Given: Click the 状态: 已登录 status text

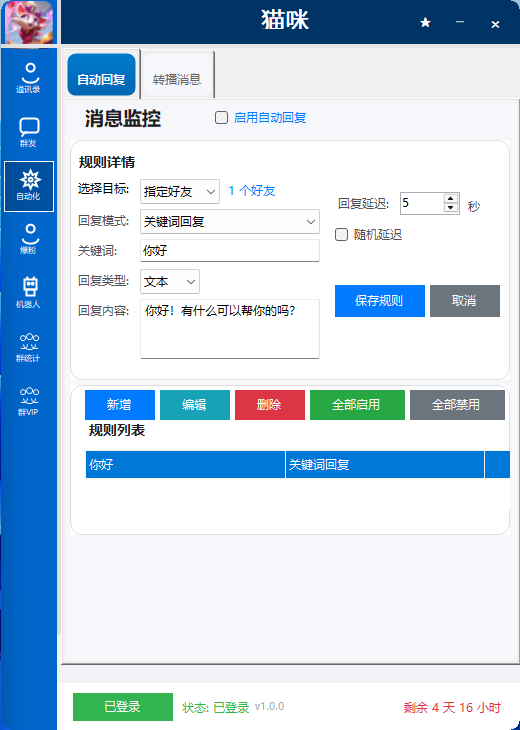Looking at the screenshot, I should point(216,708).
